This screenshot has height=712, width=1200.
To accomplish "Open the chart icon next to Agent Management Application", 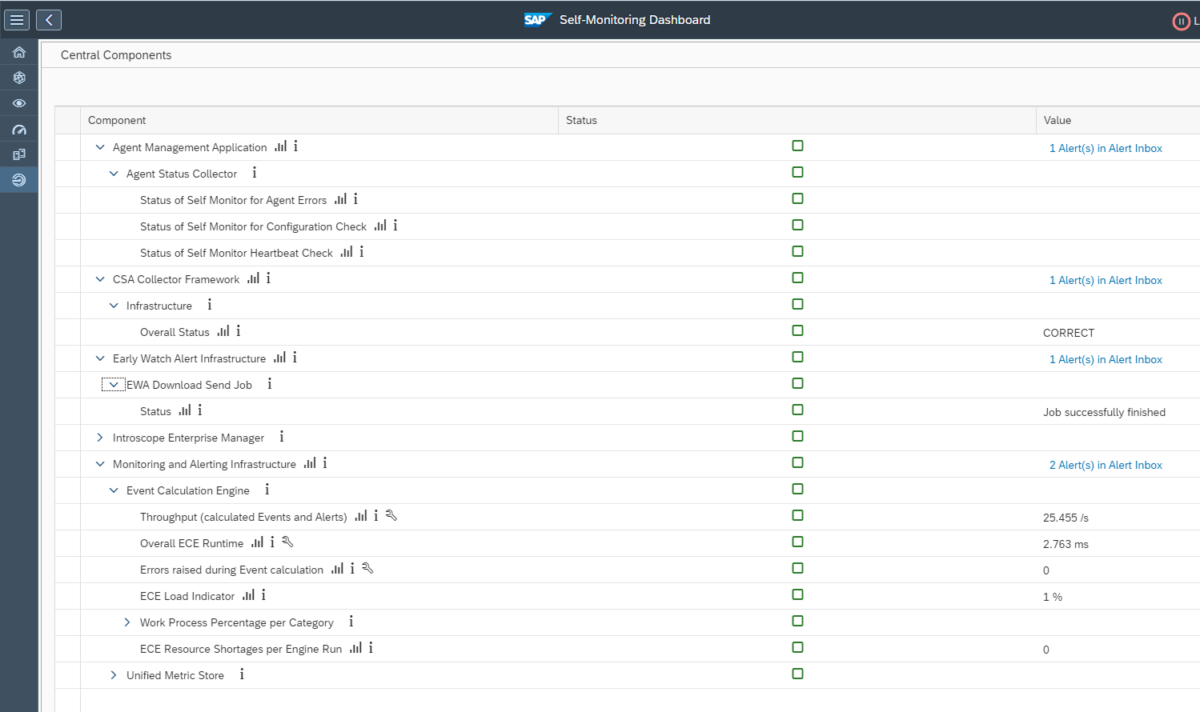I will point(279,146).
